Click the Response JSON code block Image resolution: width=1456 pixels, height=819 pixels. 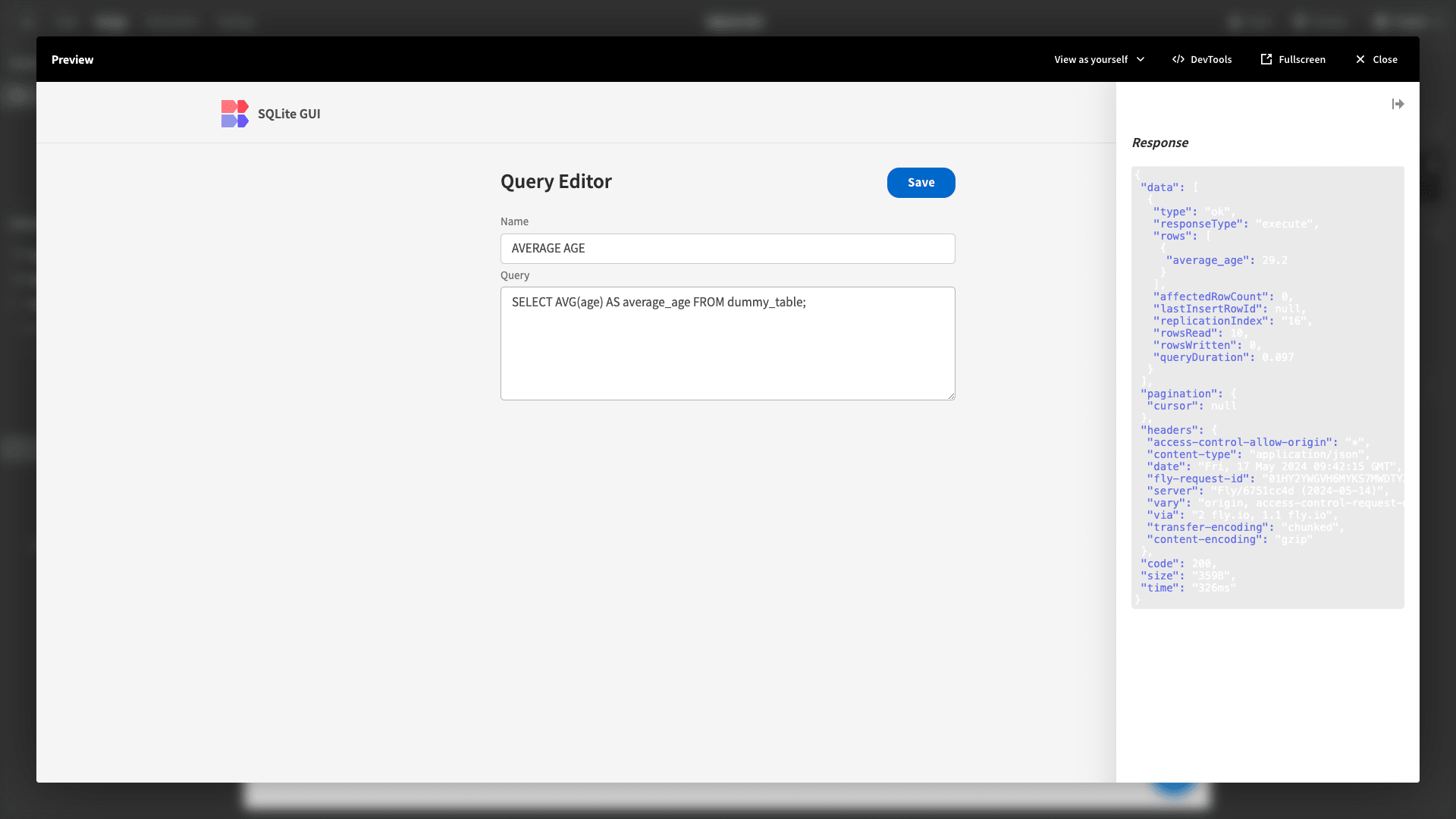[x=1267, y=388]
